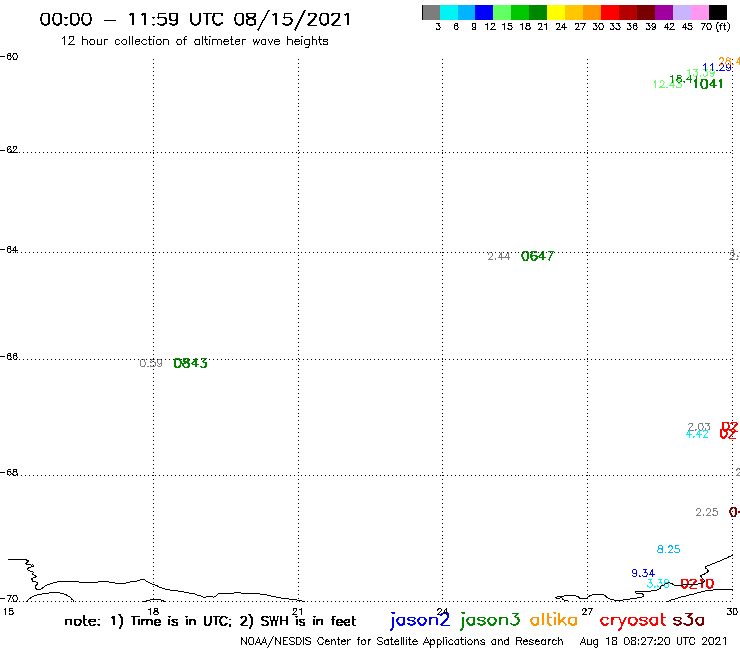
Task: Click the '00:00 – 11:59 UTC 08/15/2021' title
Action: pos(195,20)
